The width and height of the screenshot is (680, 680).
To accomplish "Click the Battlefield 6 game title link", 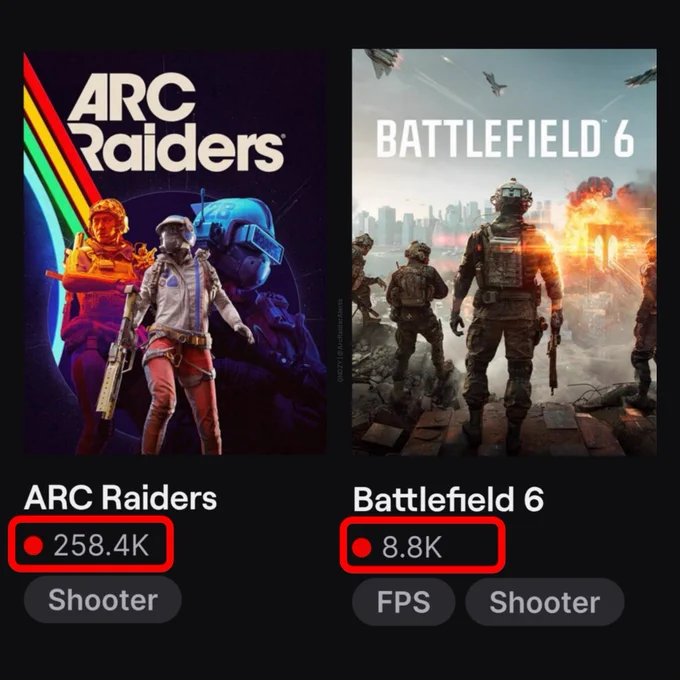I will point(448,499).
